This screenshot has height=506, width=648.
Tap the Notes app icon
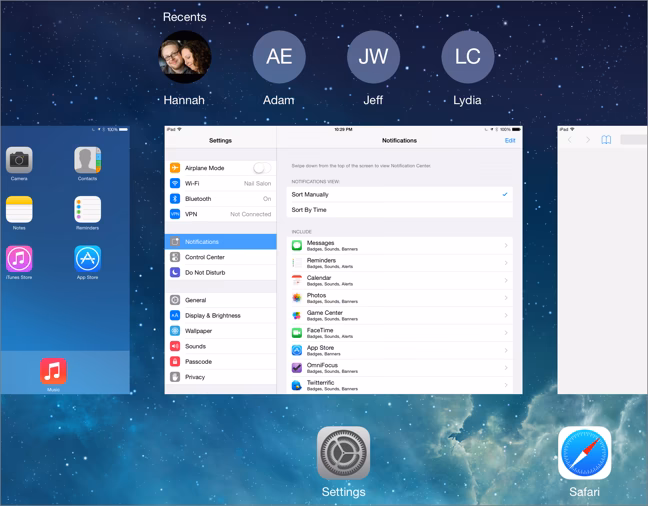[19, 209]
